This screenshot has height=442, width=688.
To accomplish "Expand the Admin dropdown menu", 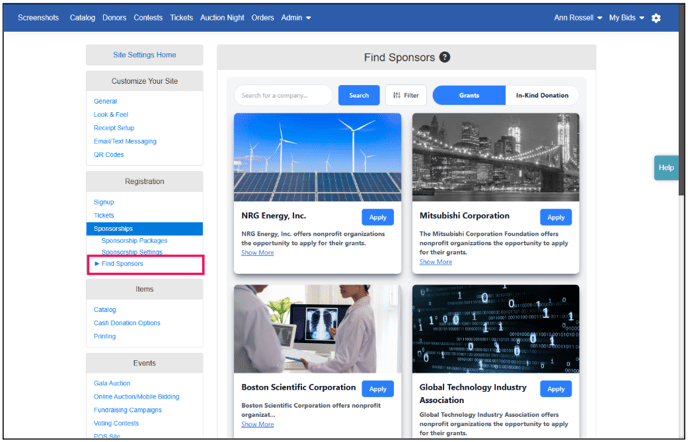I will tap(296, 18).
